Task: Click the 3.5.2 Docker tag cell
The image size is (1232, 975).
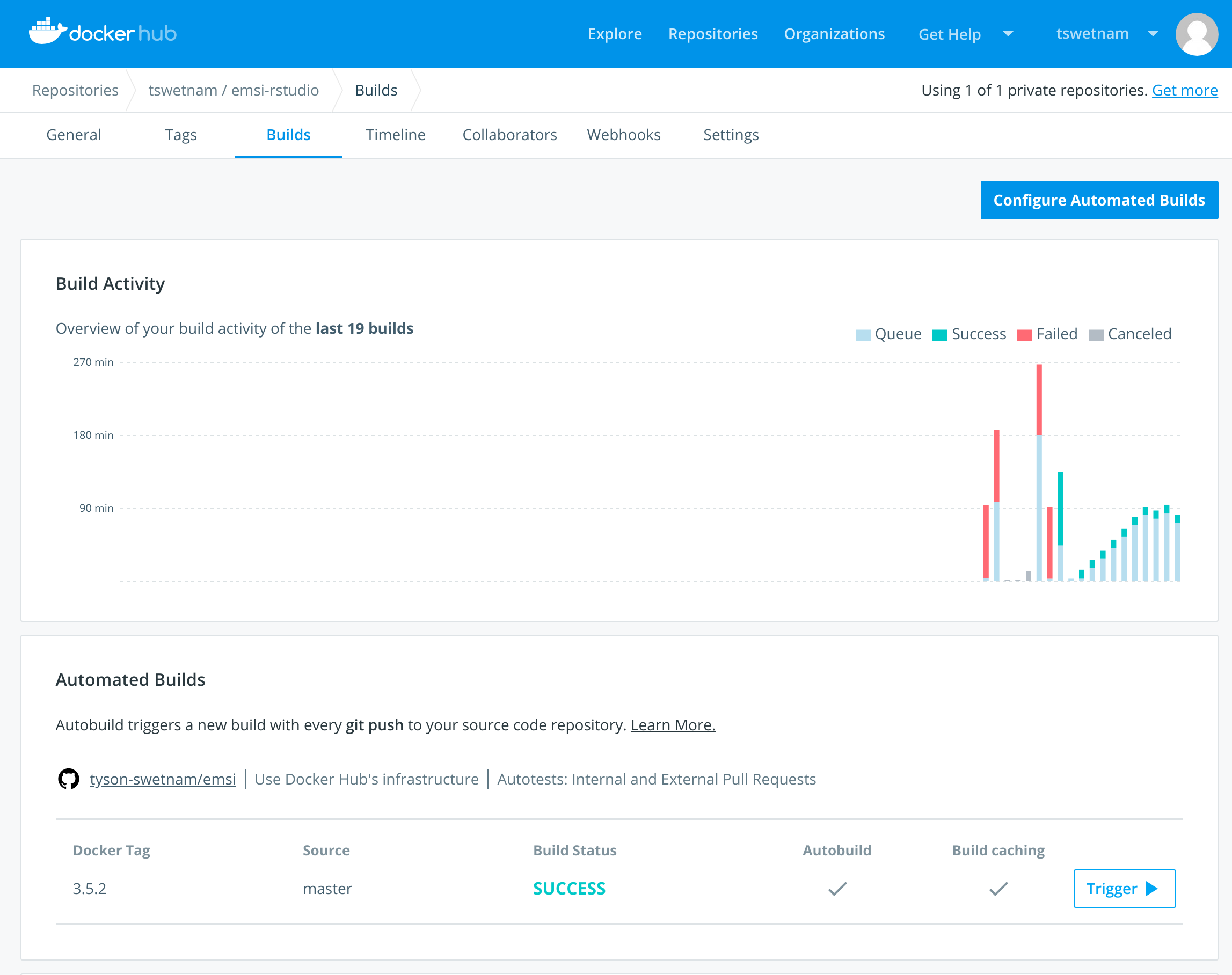Action: pyautogui.click(x=90, y=888)
